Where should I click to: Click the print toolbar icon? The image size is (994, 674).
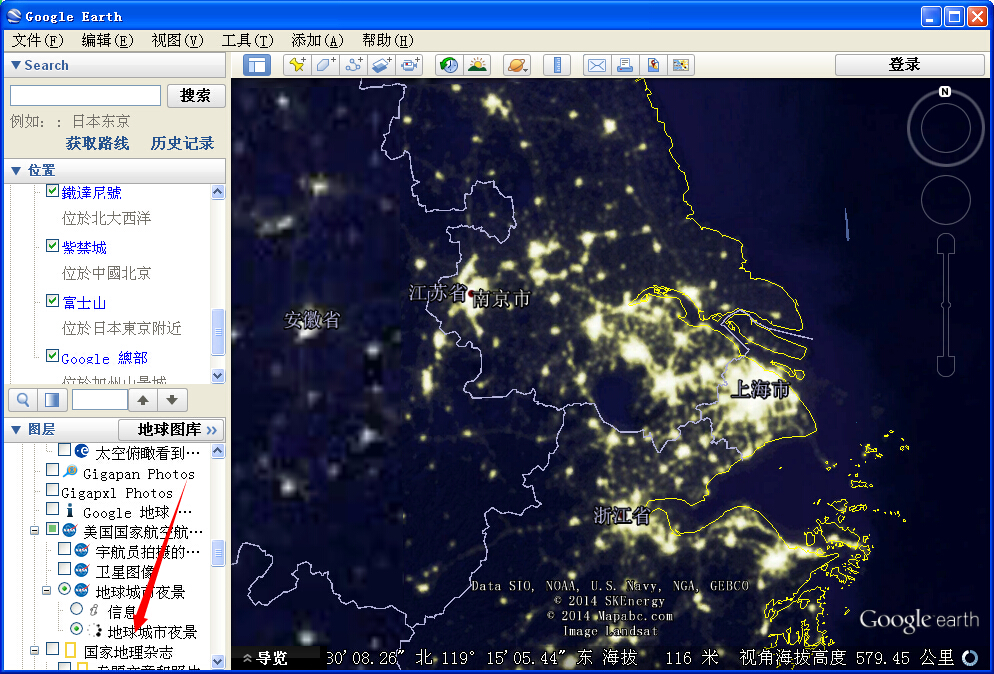[625, 65]
